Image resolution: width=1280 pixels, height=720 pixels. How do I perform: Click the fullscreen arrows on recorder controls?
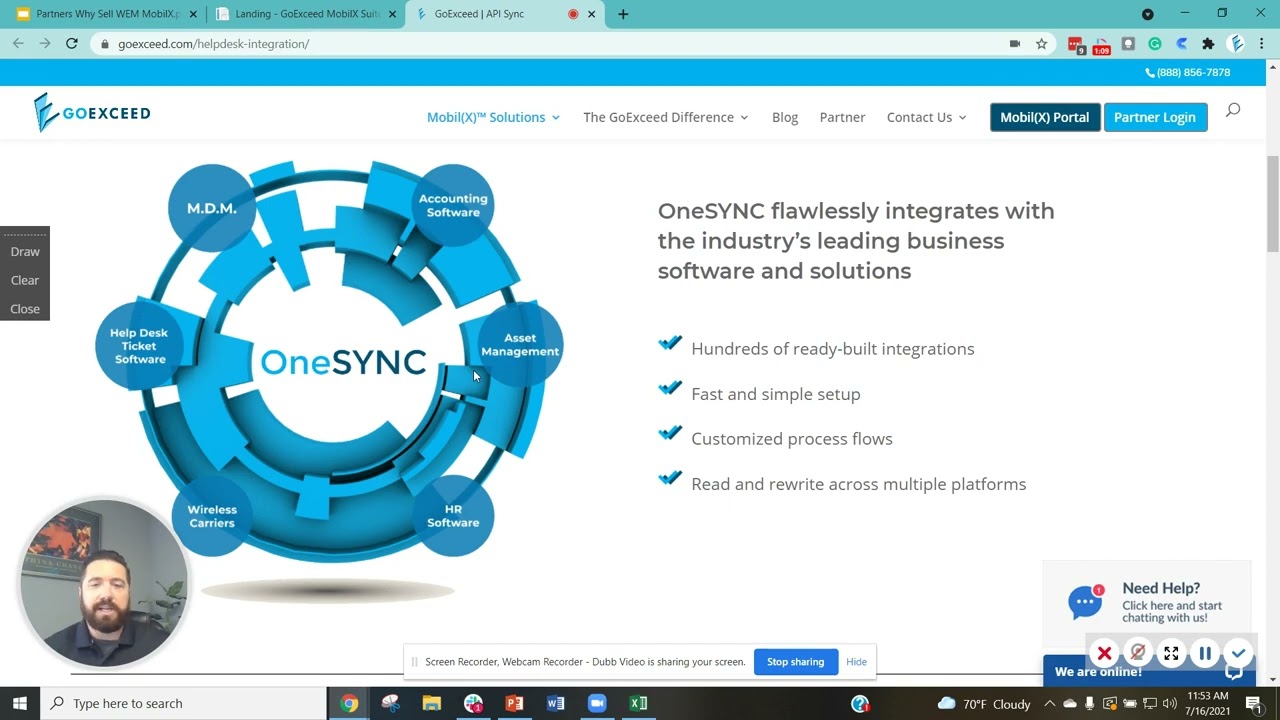click(x=1171, y=654)
